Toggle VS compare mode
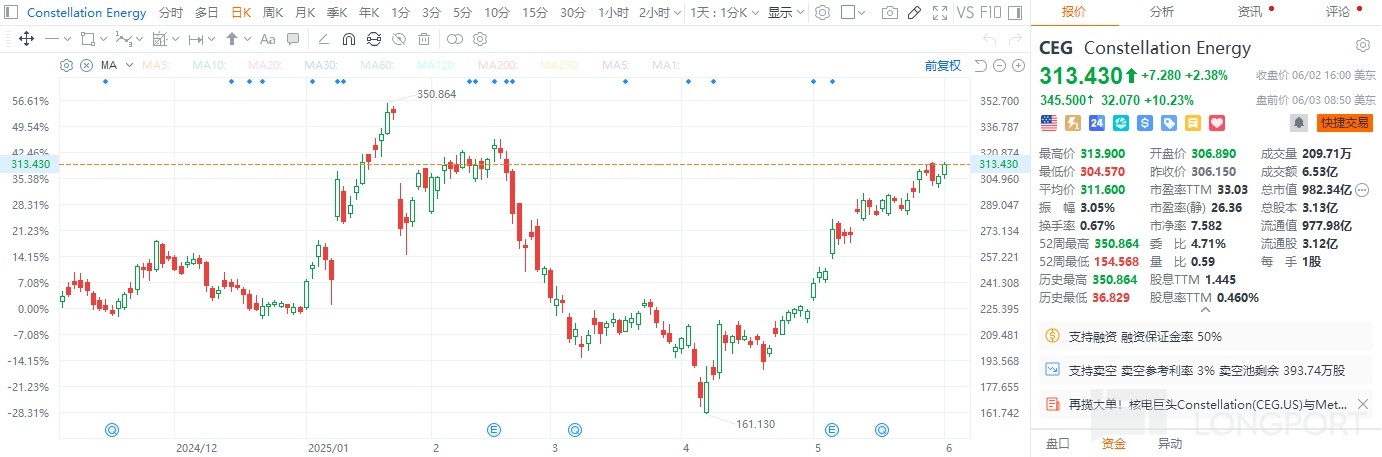The image size is (1382, 457). click(965, 13)
